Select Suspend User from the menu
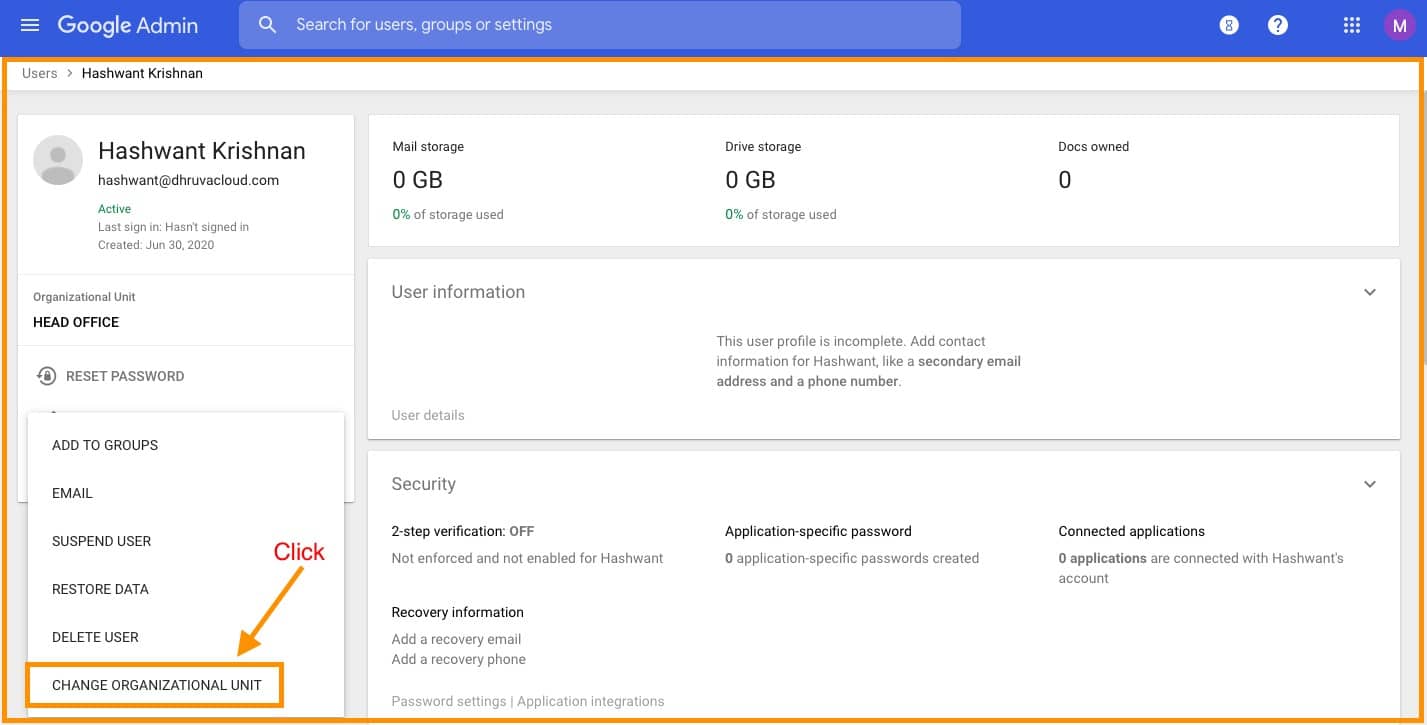The image size is (1427, 725). tap(101, 541)
